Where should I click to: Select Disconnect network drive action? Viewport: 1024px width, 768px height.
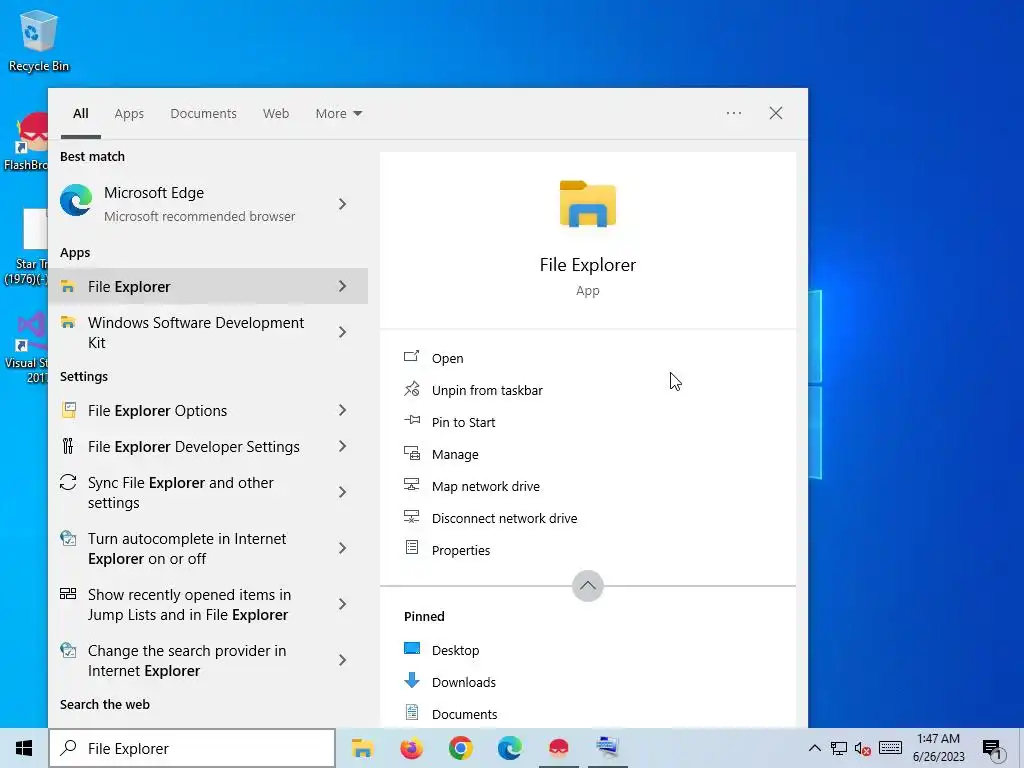click(490, 518)
